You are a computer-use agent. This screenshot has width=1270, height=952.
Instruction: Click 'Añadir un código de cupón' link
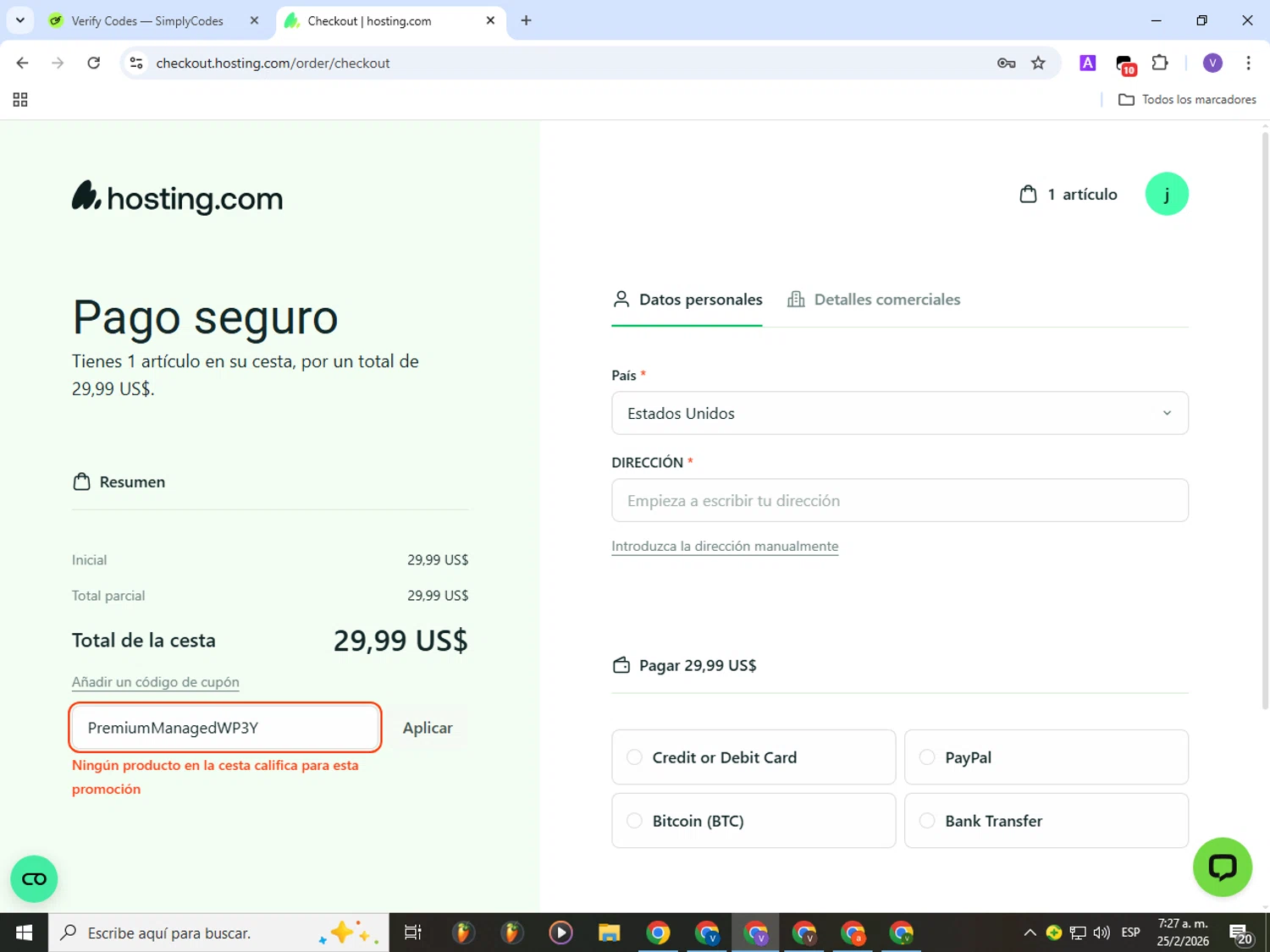point(156,682)
